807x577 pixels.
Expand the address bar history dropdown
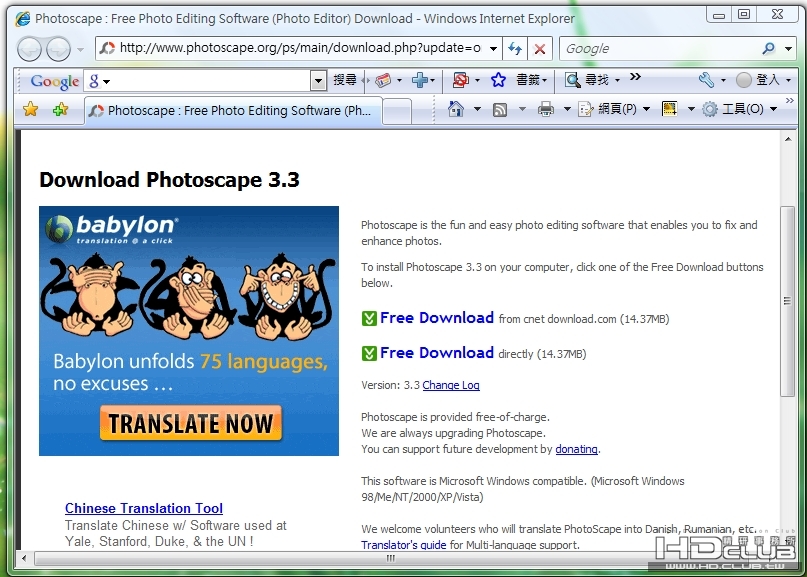494,48
